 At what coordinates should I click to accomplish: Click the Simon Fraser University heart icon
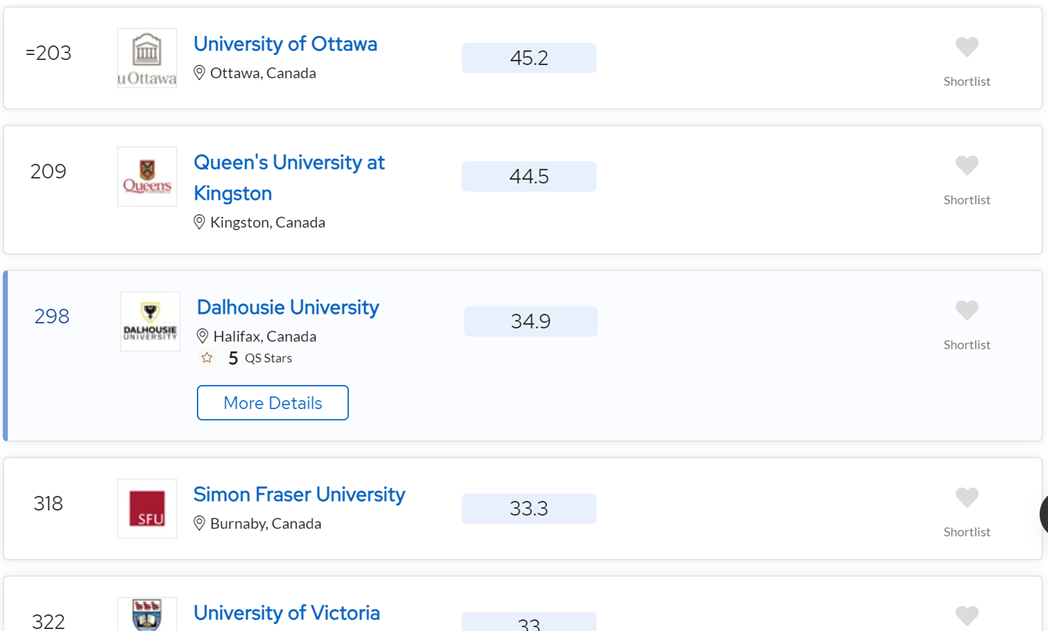coord(966,497)
